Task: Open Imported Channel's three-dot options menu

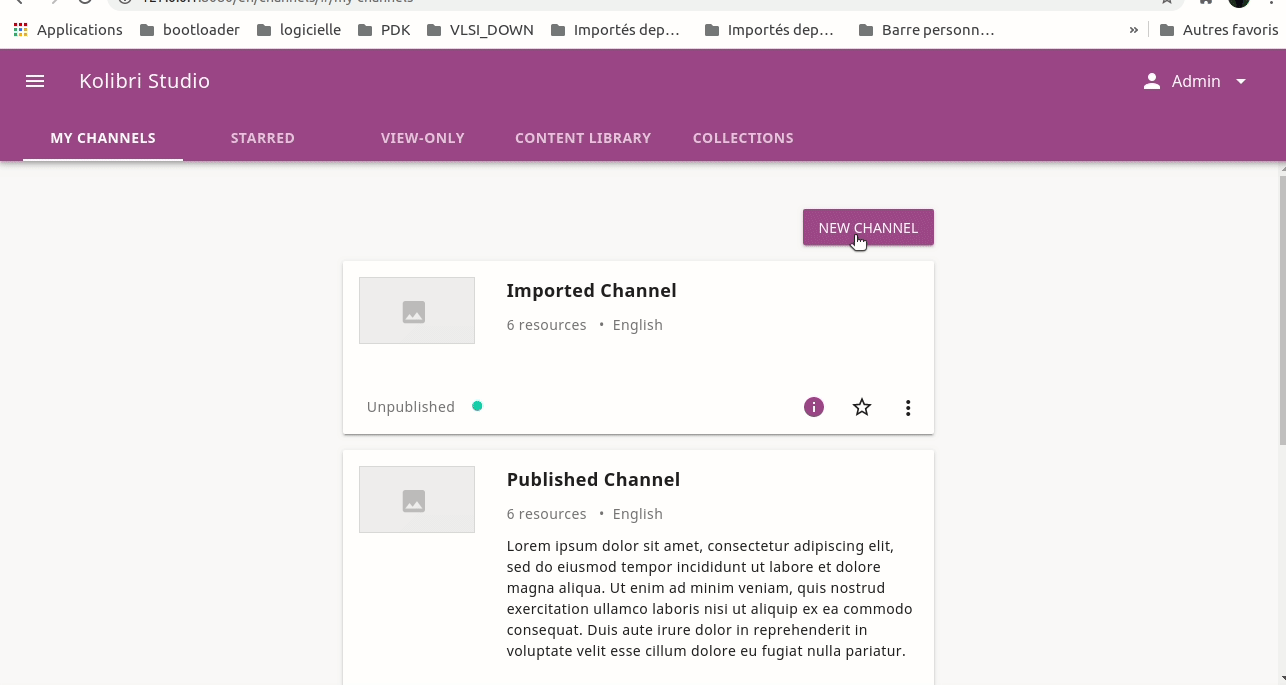Action: pos(908,407)
